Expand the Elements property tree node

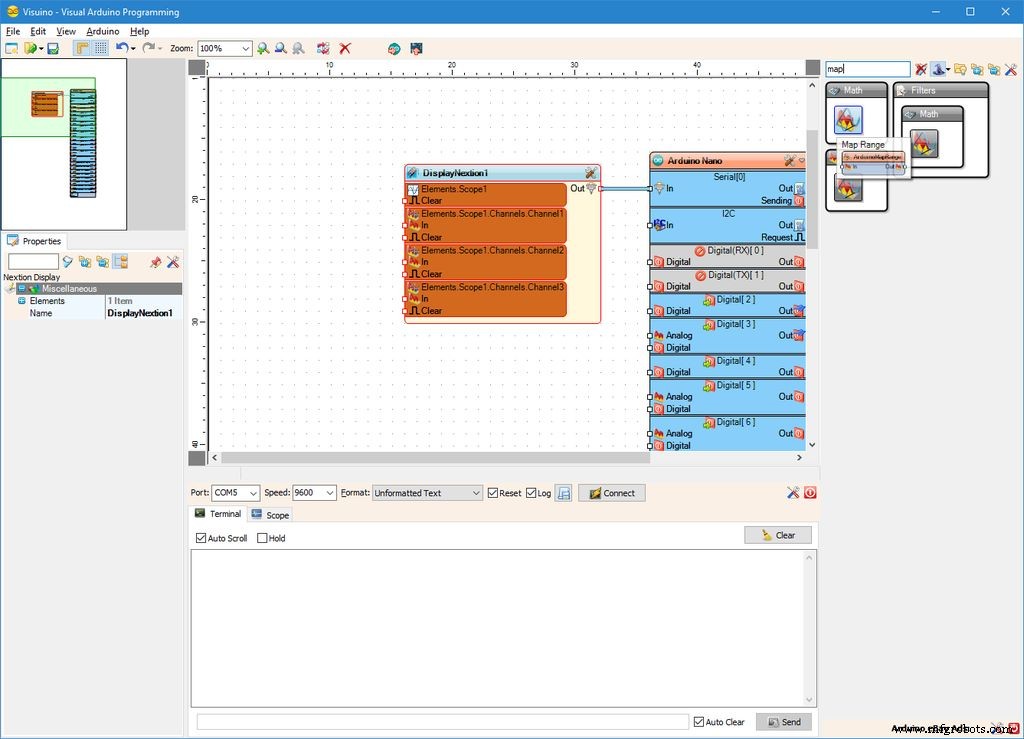click(21, 301)
